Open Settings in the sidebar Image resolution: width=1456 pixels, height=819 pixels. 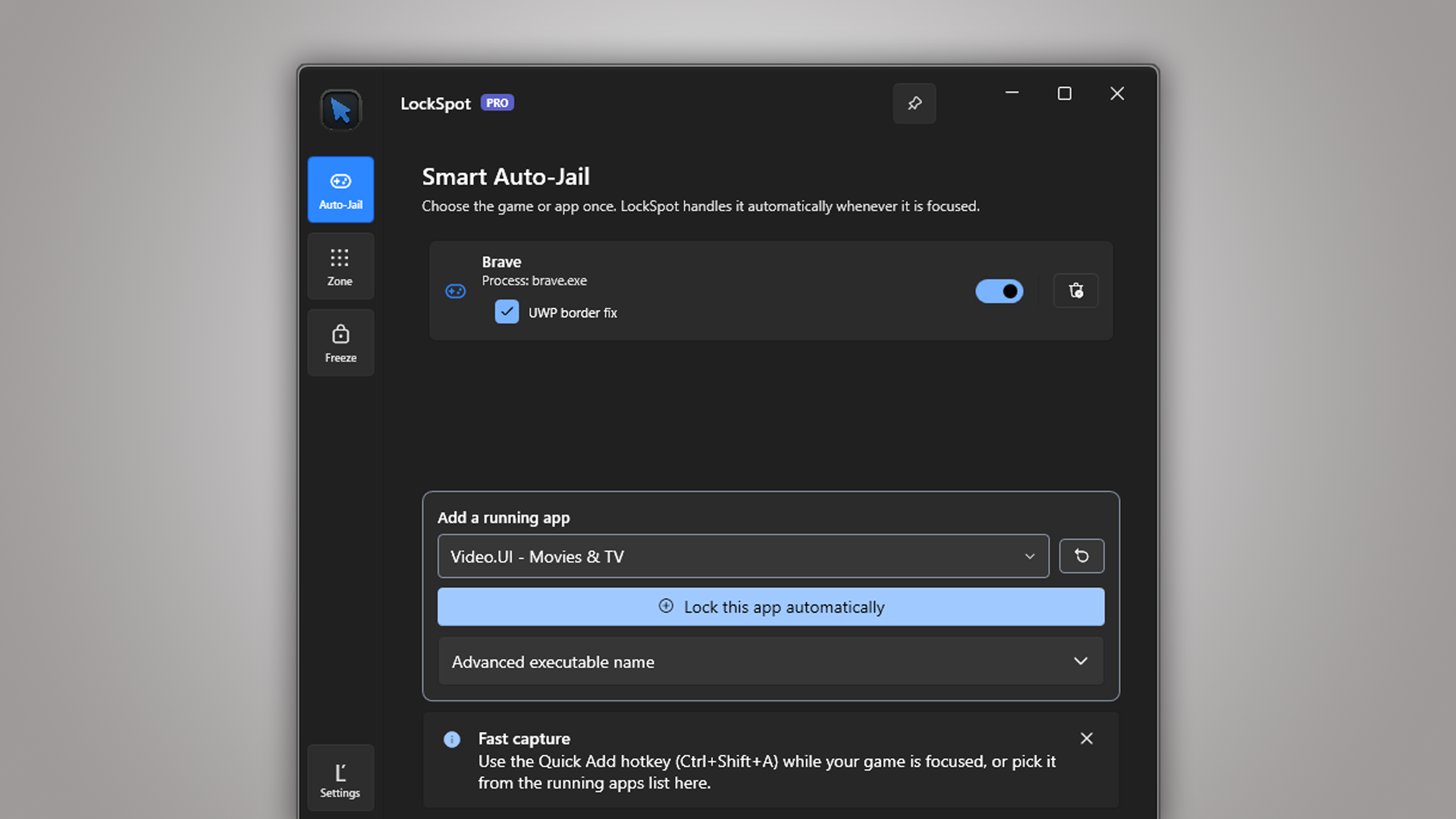[340, 779]
